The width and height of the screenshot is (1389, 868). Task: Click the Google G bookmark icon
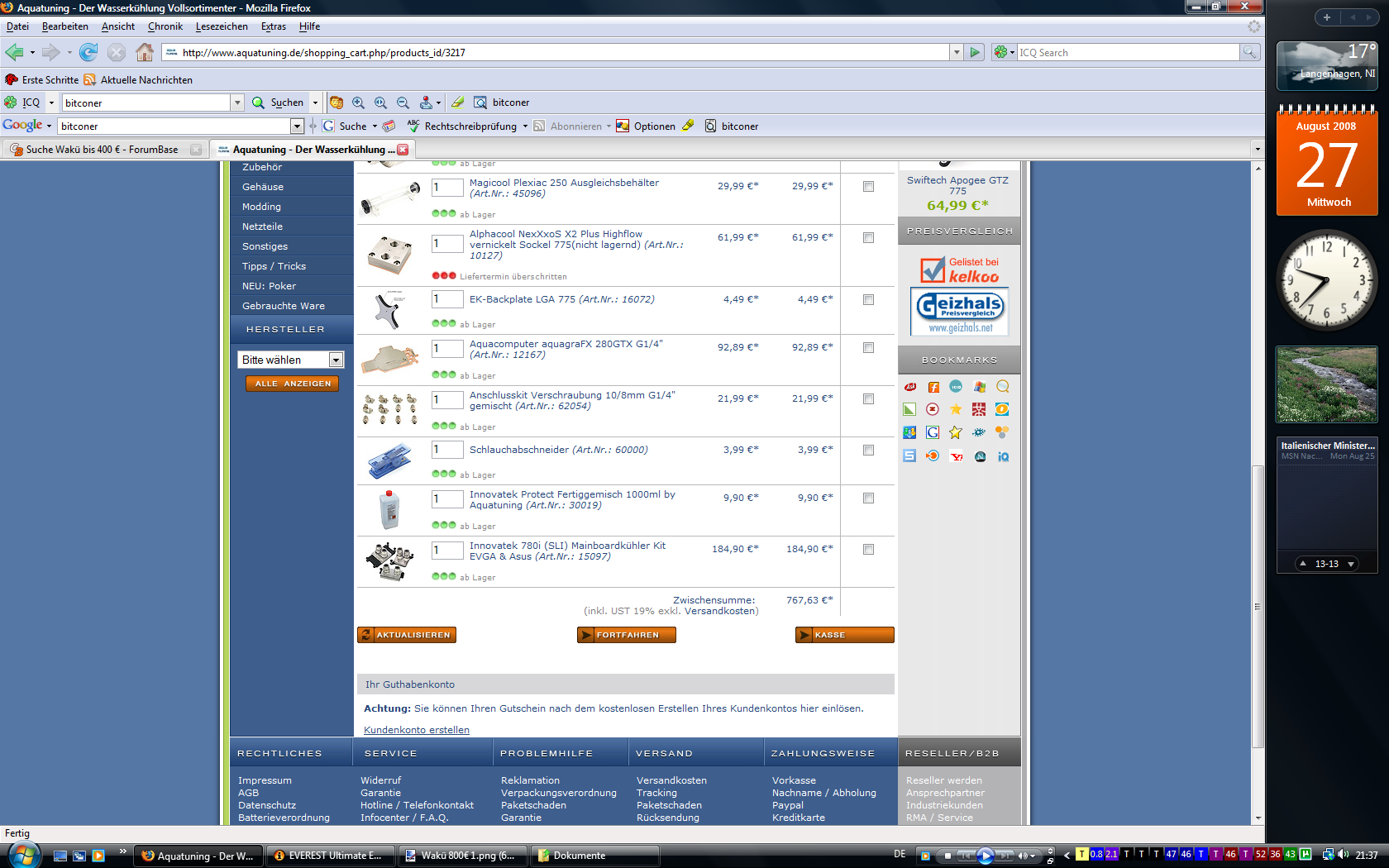[x=933, y=432]
